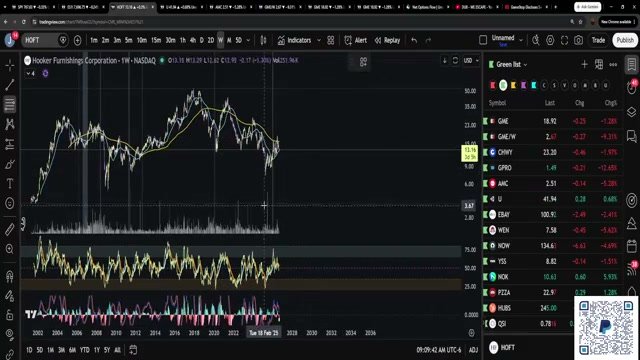640x360 pixels.
Task: Click the undo arrow
Action: tap(414, 40)
